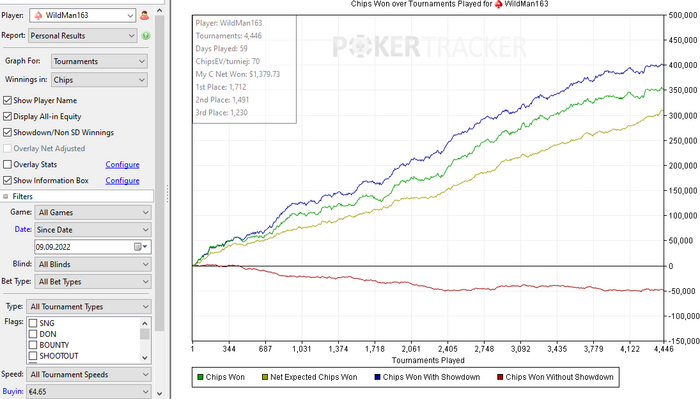
Task: Open the Blind dropdown All Blinds
Action: click(x=93, y=264)
